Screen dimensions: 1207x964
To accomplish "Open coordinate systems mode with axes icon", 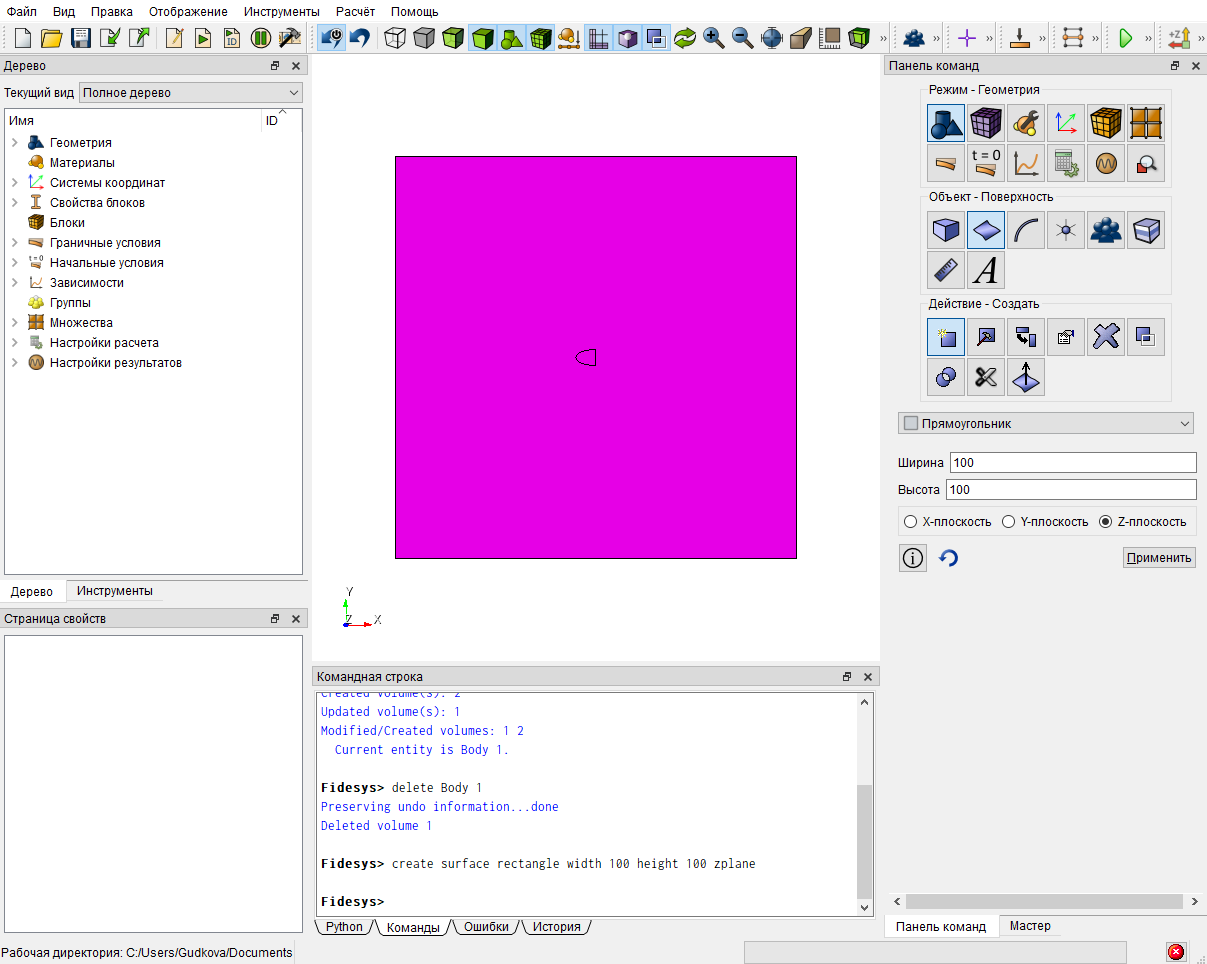I will tap(1066, 123).
